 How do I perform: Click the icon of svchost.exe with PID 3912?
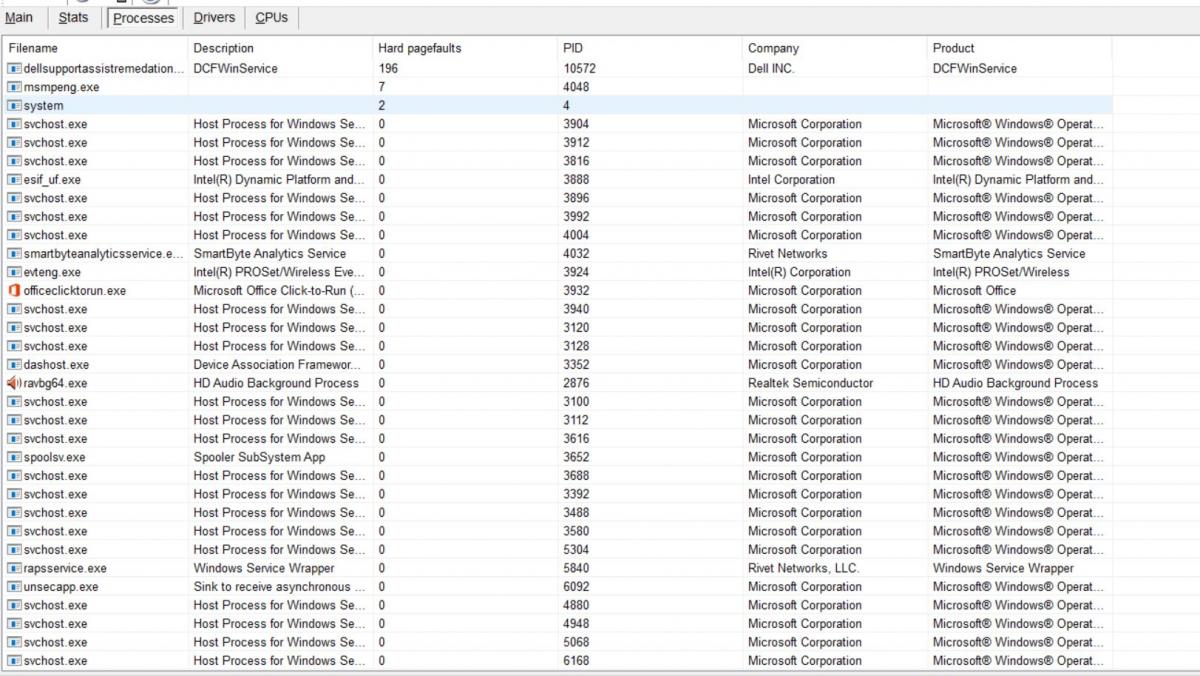(x=15, y=143)
